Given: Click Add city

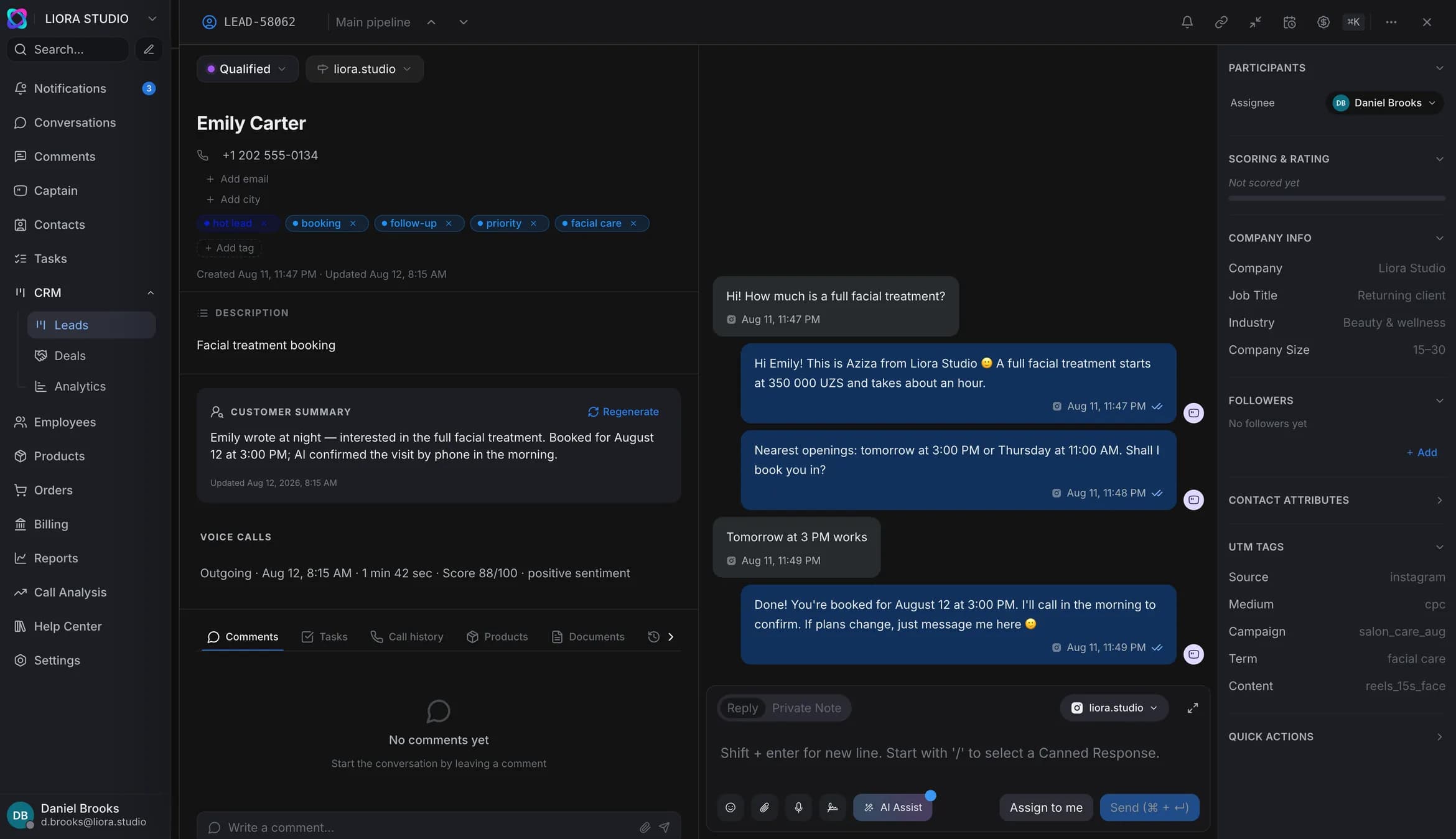Looking at the screenshot, I should pos(233,199).
